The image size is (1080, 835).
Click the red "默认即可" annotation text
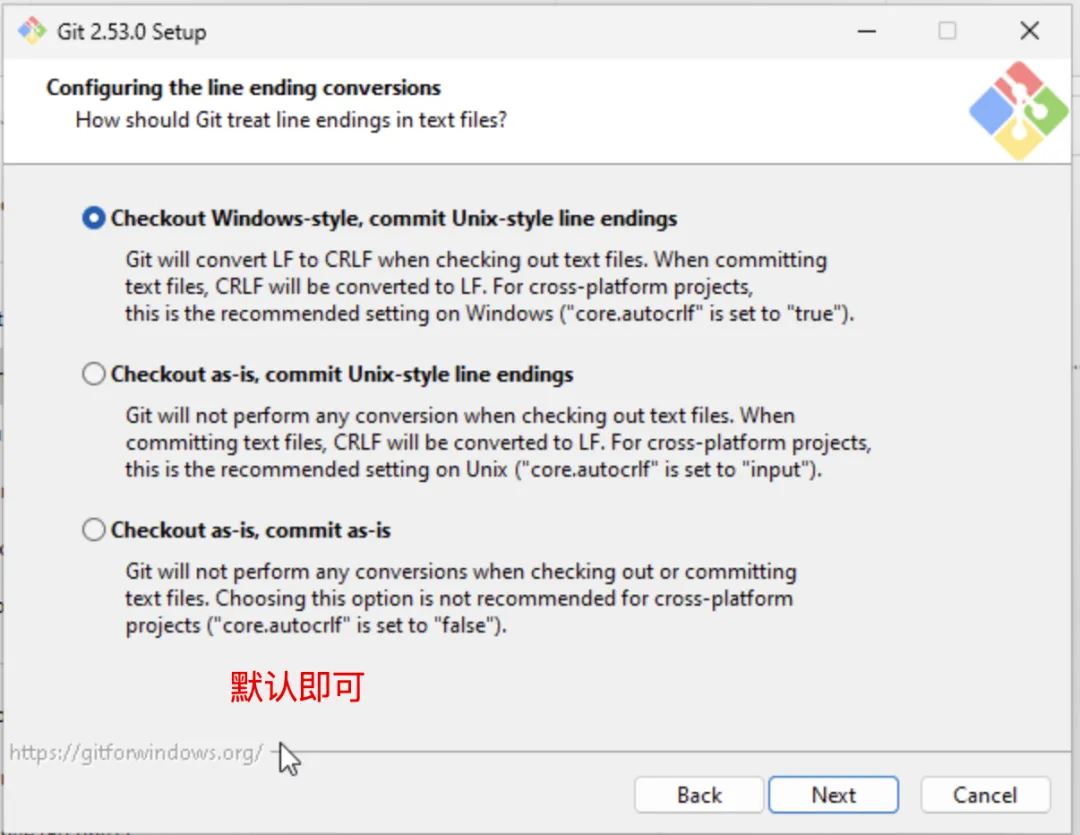click(297, 687)
